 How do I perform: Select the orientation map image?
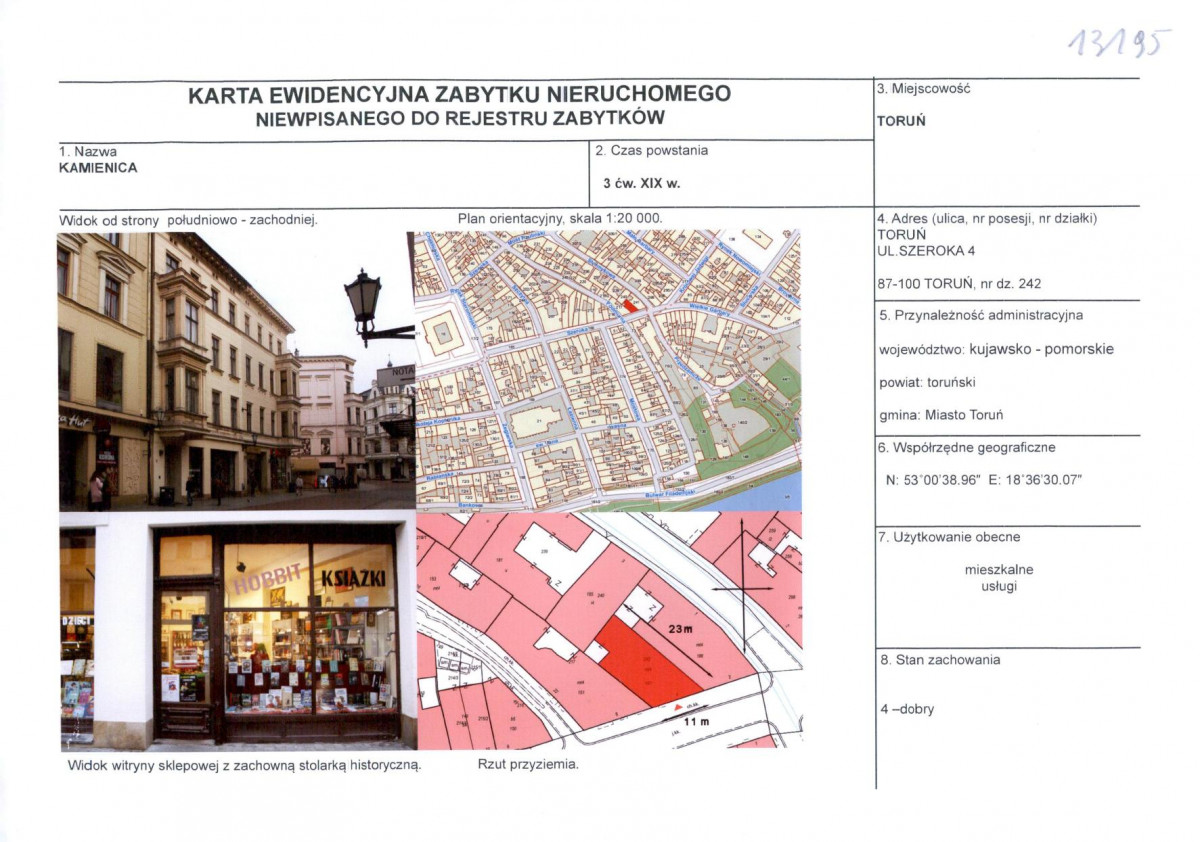pyautogui.click(x=607, y=371)
